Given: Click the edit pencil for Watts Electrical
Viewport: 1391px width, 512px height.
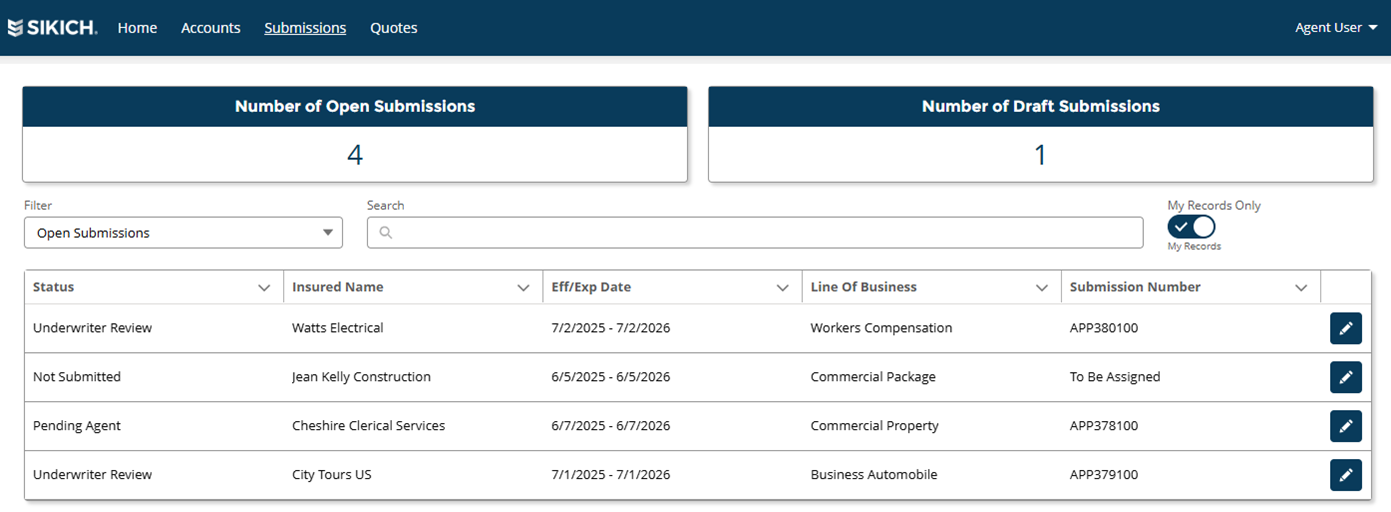Looking at the screenshot, I should point(1345,328).
